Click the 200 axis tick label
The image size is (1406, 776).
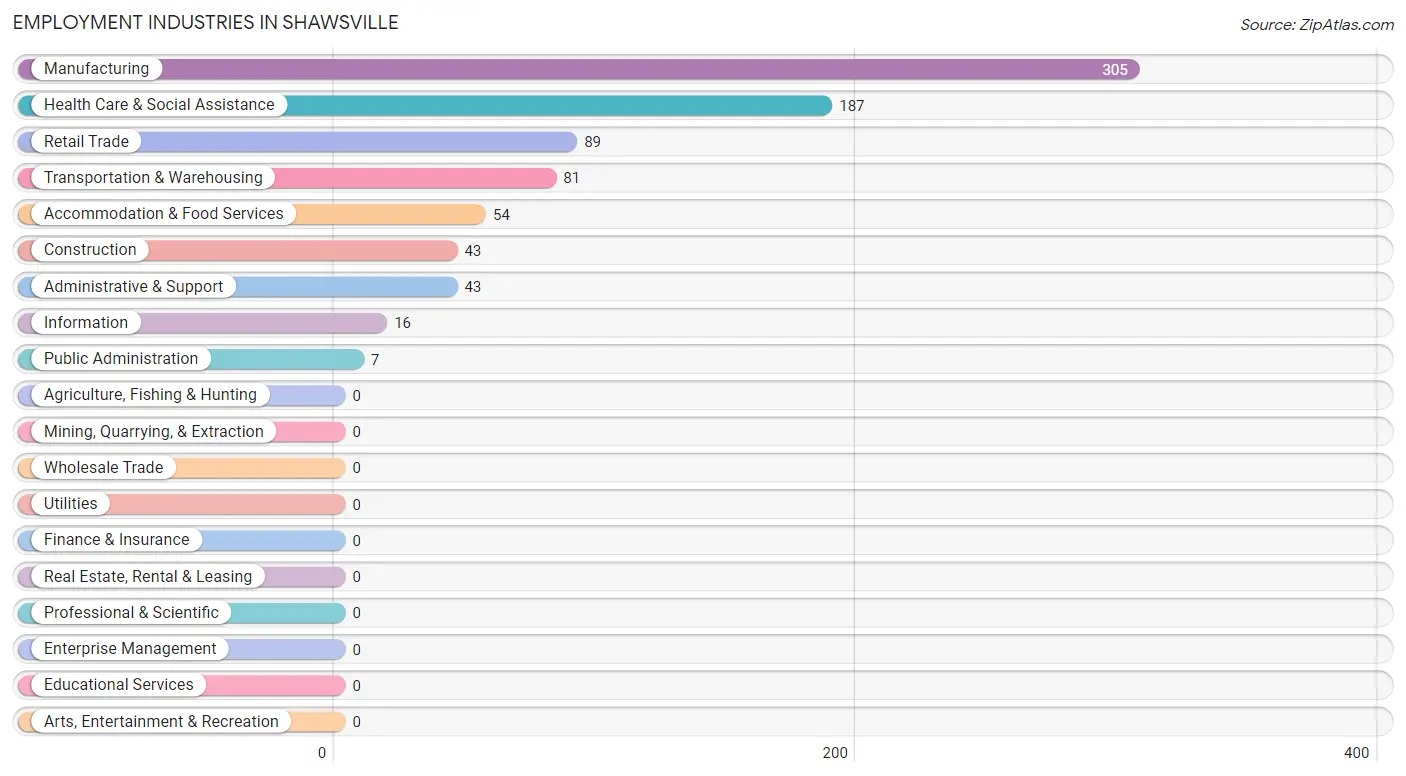[835, 753]
